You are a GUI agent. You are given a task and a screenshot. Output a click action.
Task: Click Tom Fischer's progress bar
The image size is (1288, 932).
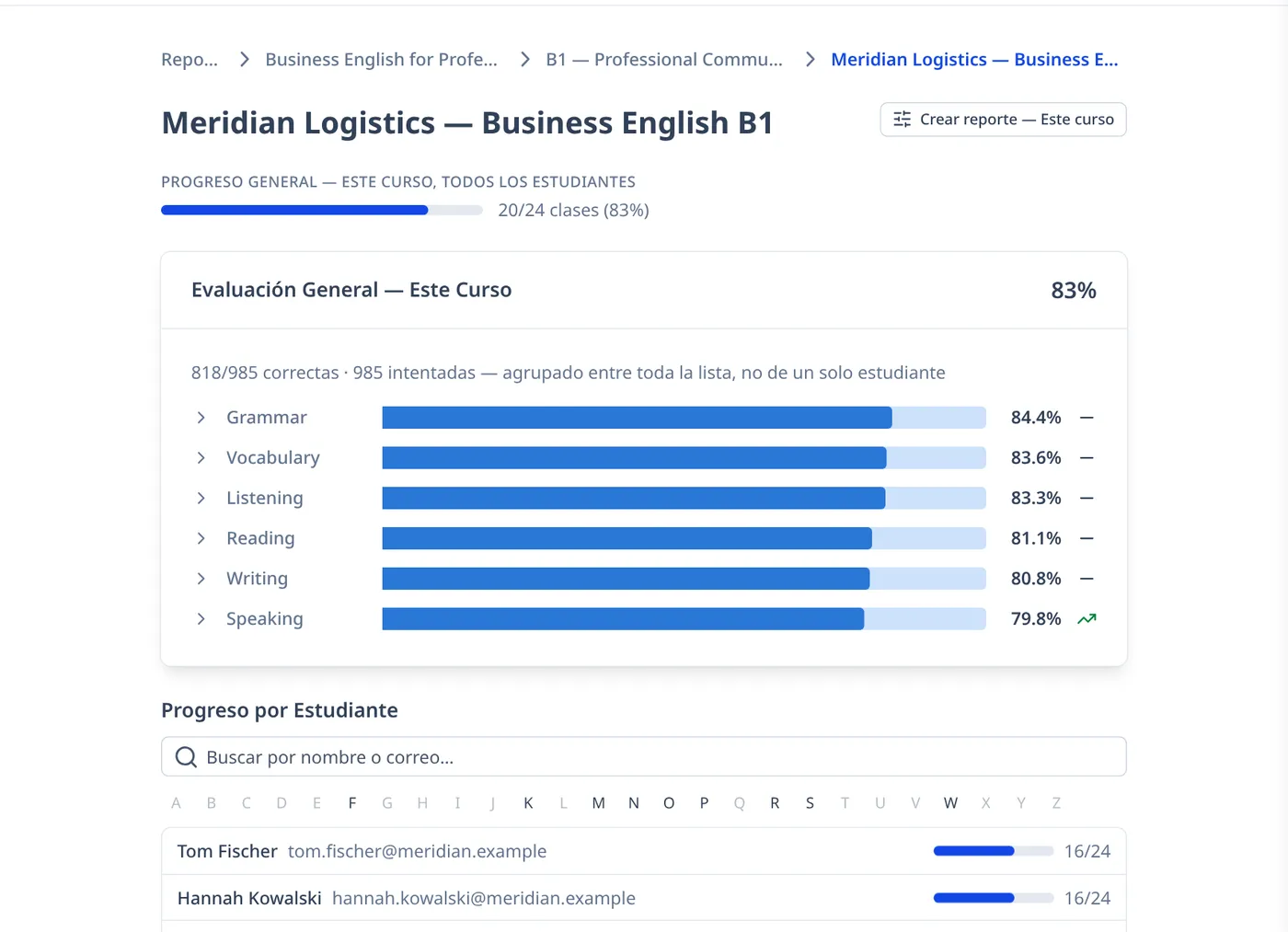pyautogui.click(x=994, y=851)
